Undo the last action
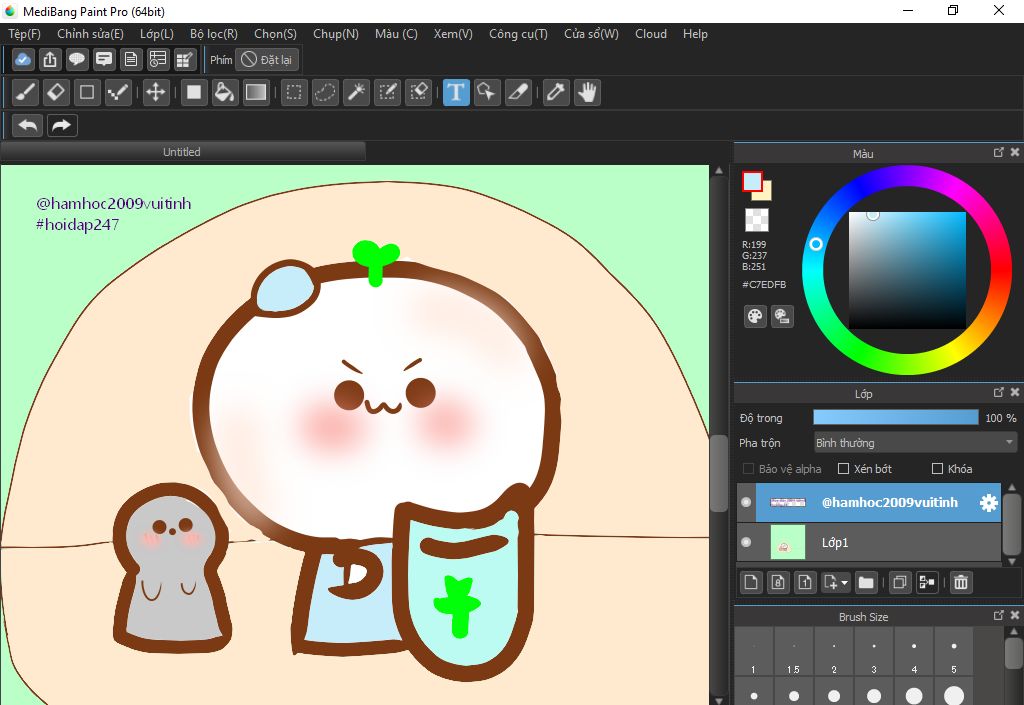The width and height of the screenshot is (1024, 705). (27, 125)
